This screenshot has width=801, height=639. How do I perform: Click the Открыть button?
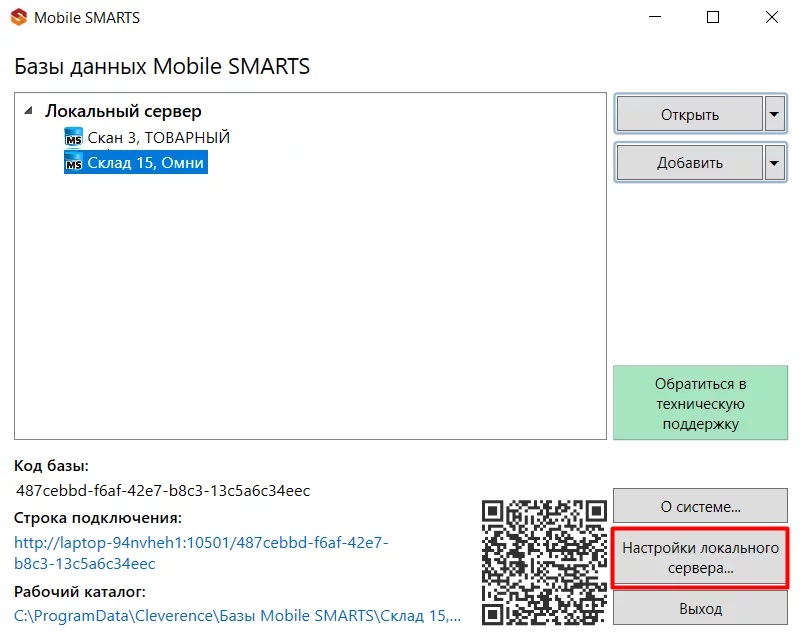[x=690, y=114]
